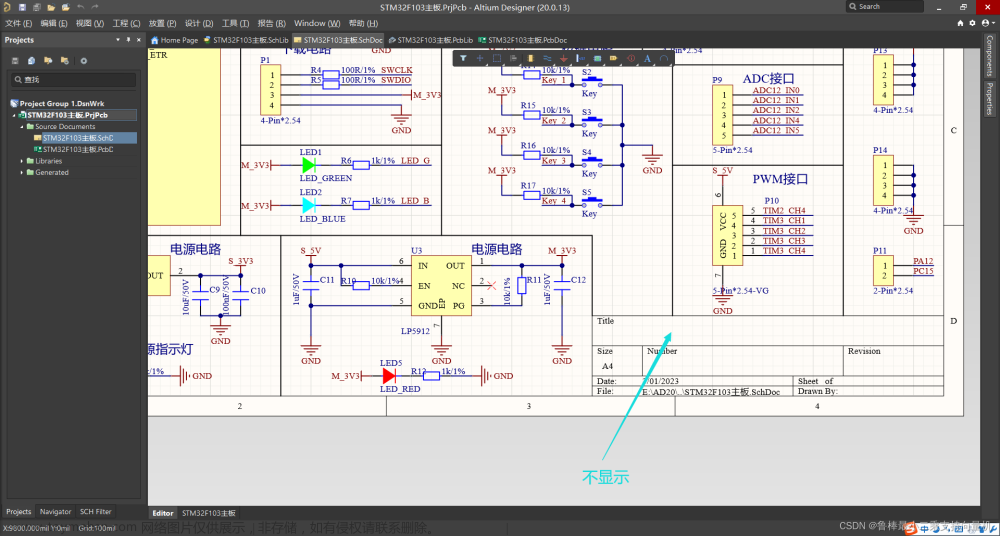The width and height of the screenshot is (1000, 536).
Task: Collapse the Source Documents folder
Action: pos(22,127)
